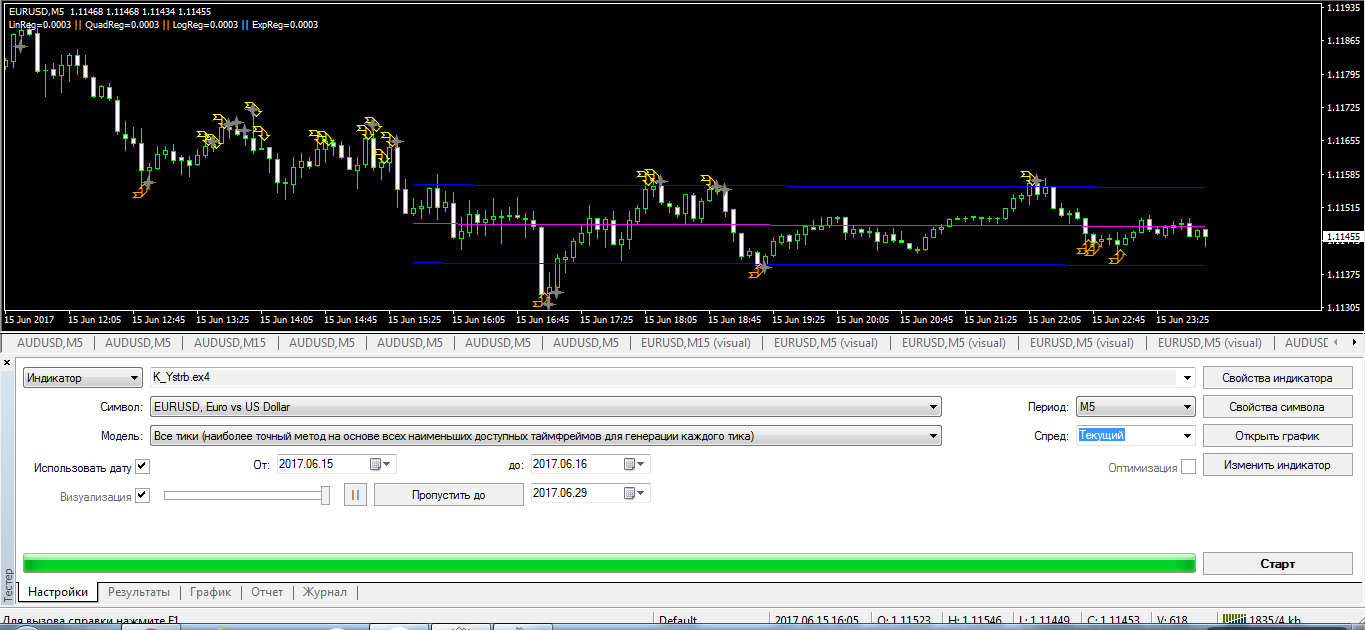Enable the 'Оптимизация' checkbox

click(x=1188, y=467)
